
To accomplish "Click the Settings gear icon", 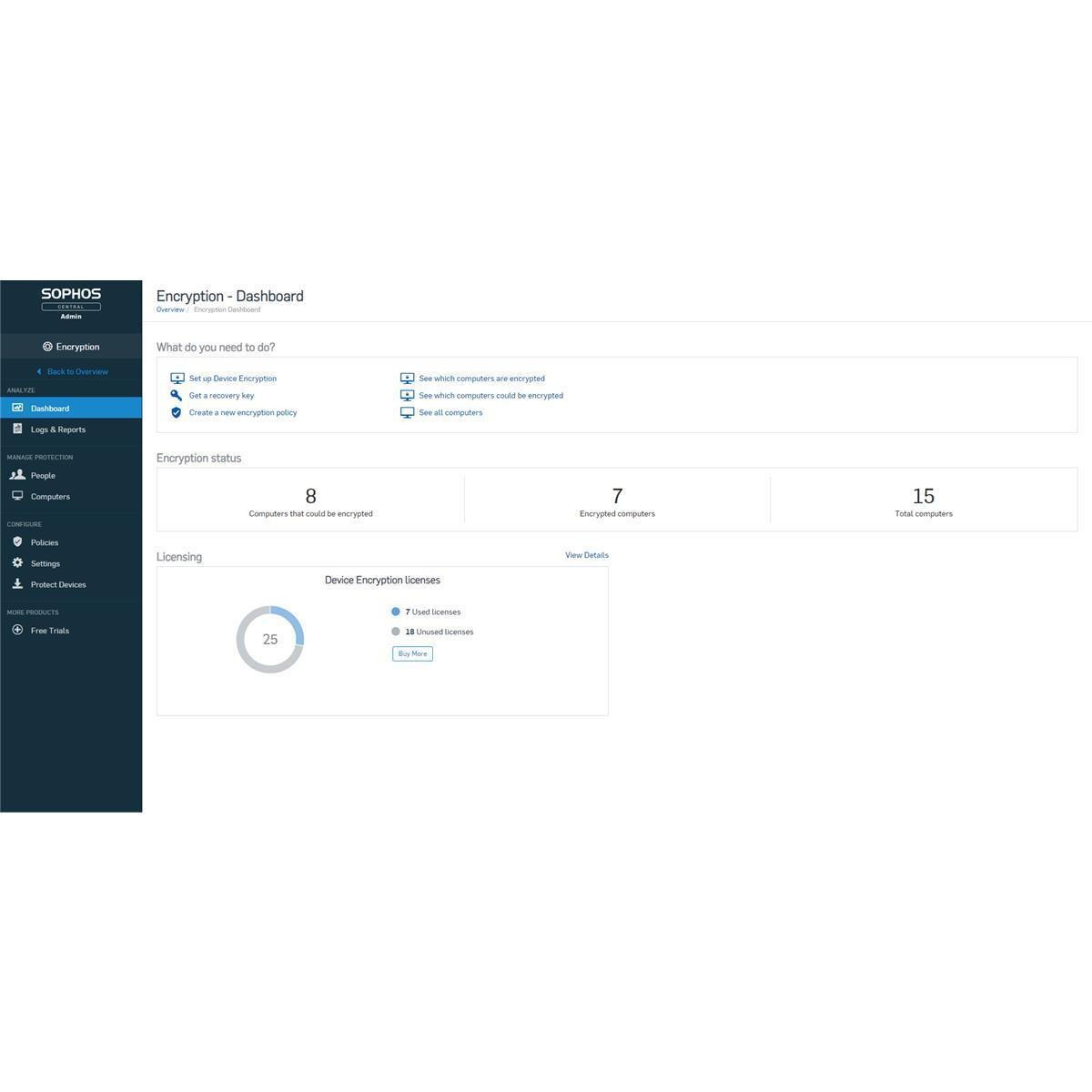I will [17, 562].
